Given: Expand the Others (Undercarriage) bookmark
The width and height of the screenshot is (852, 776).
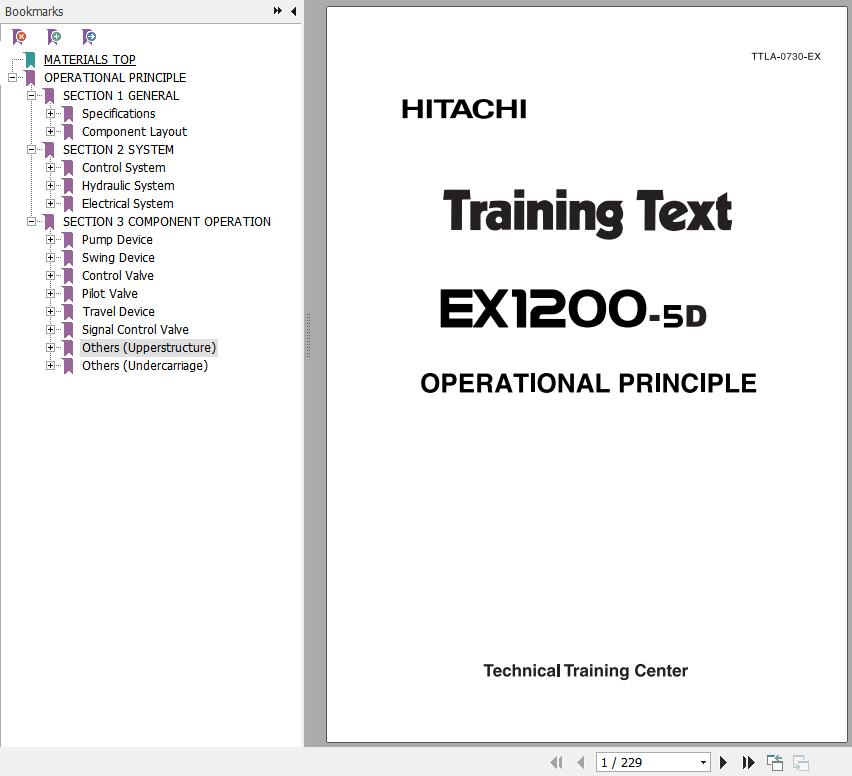Looking at the screenshot, I should coord(51,366).
